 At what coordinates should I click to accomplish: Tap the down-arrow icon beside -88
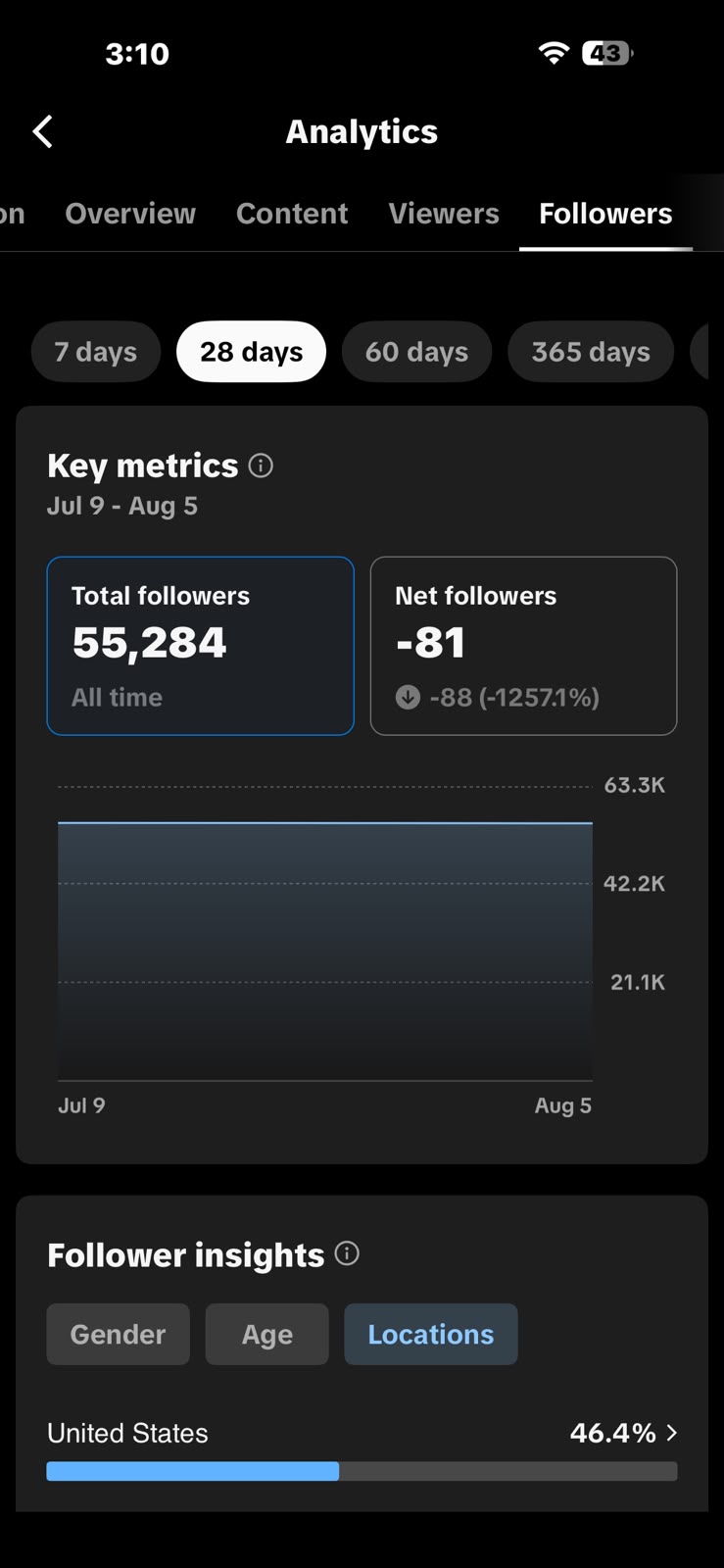click(408, 697)
